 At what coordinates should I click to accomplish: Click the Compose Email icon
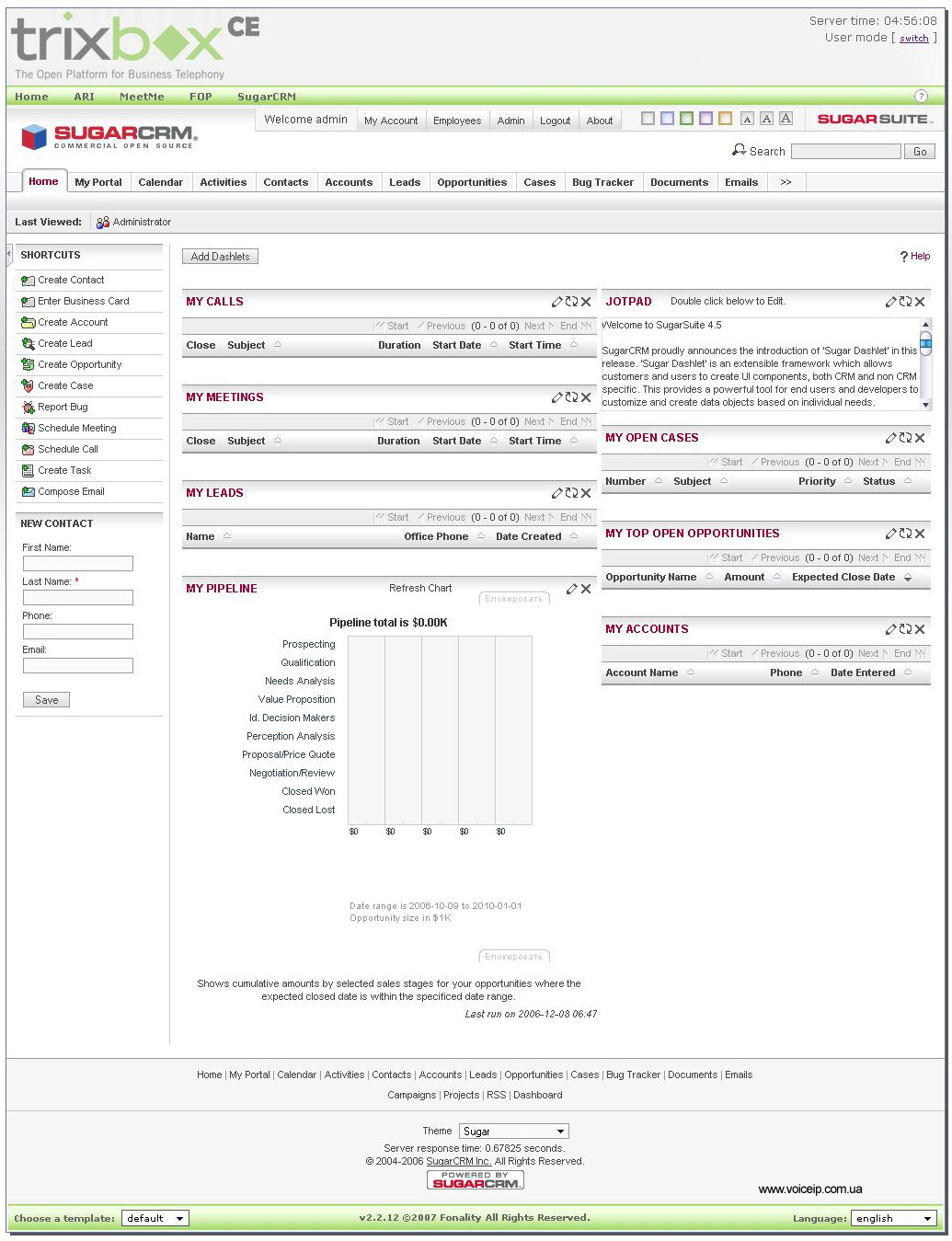coord(28,492)
